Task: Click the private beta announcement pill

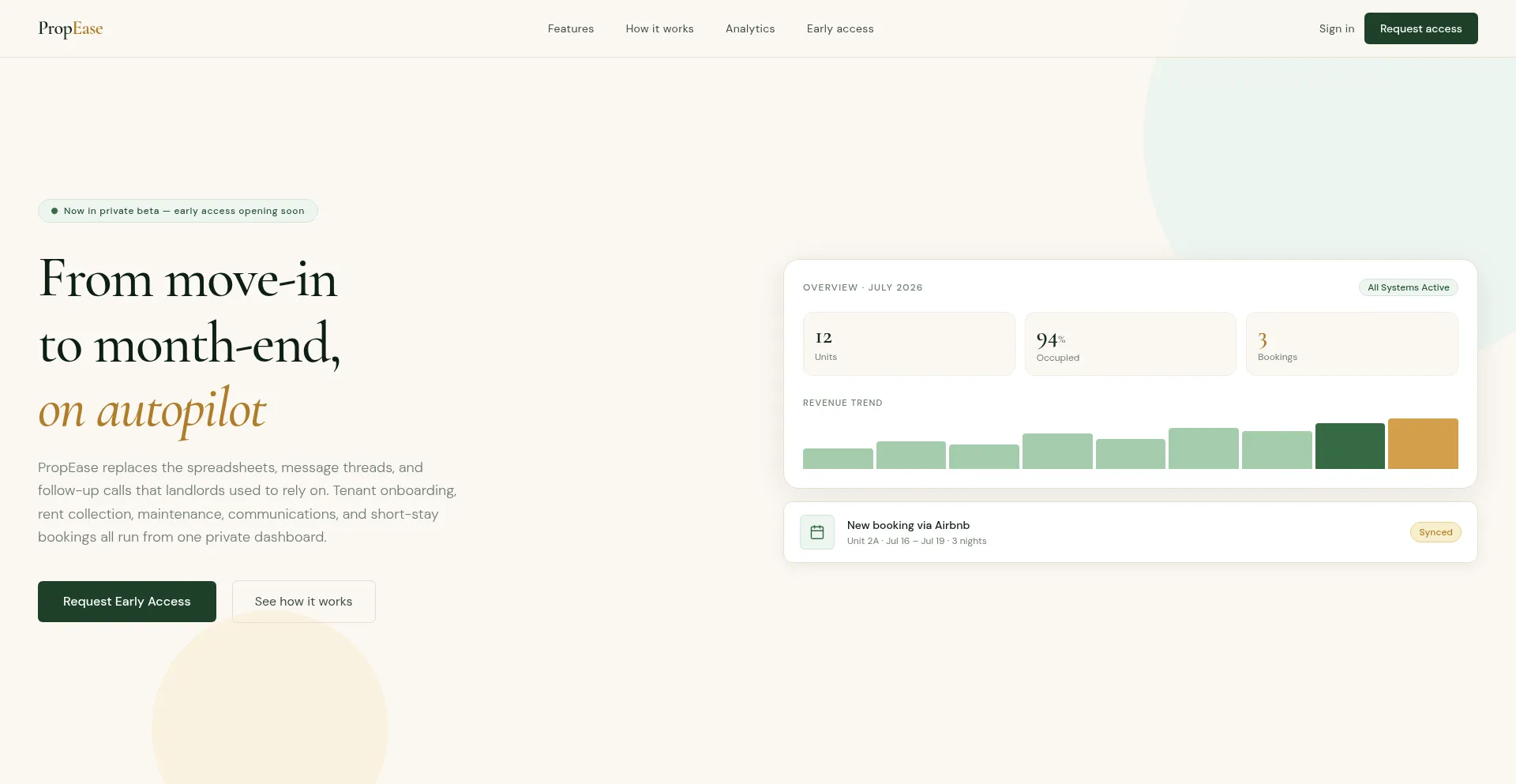Action: pos(178,211)
